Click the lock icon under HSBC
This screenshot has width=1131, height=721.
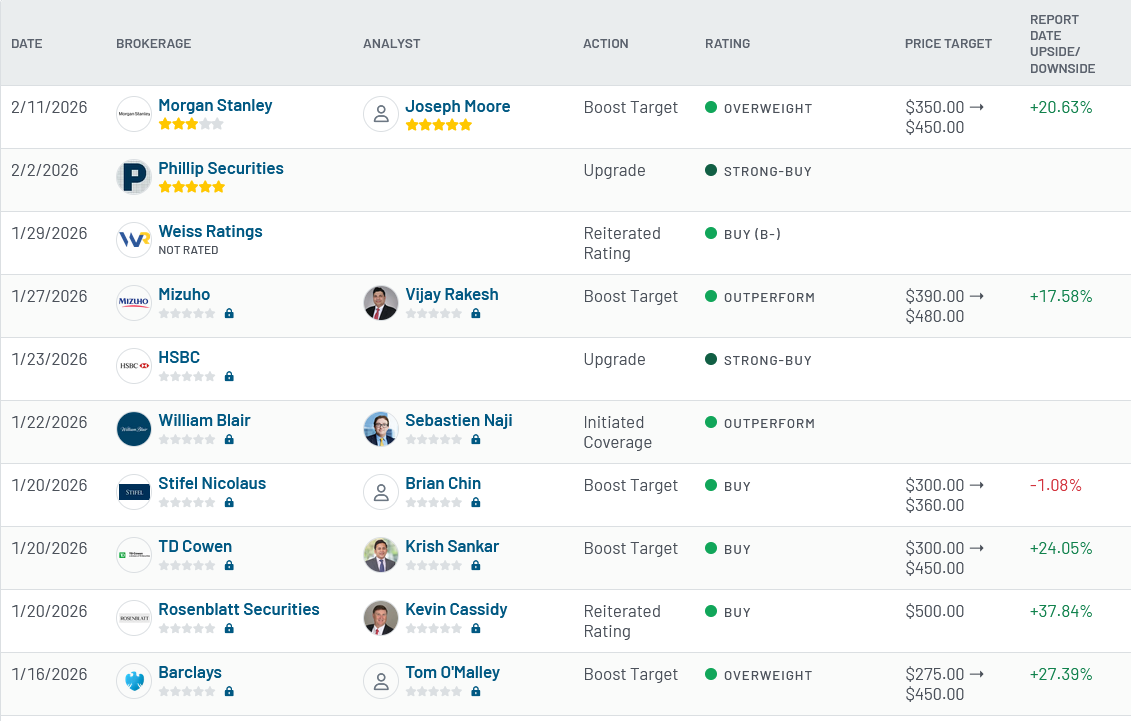[x=229, y=376]
